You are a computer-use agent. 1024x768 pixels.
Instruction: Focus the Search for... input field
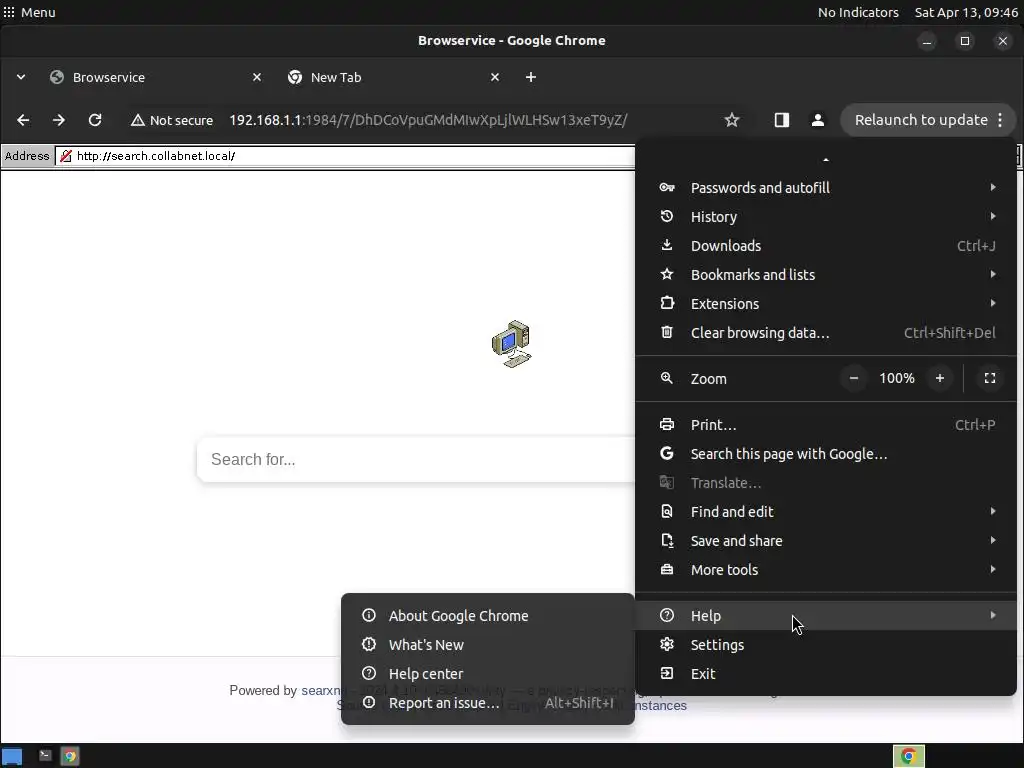click(x=415, y=459)
